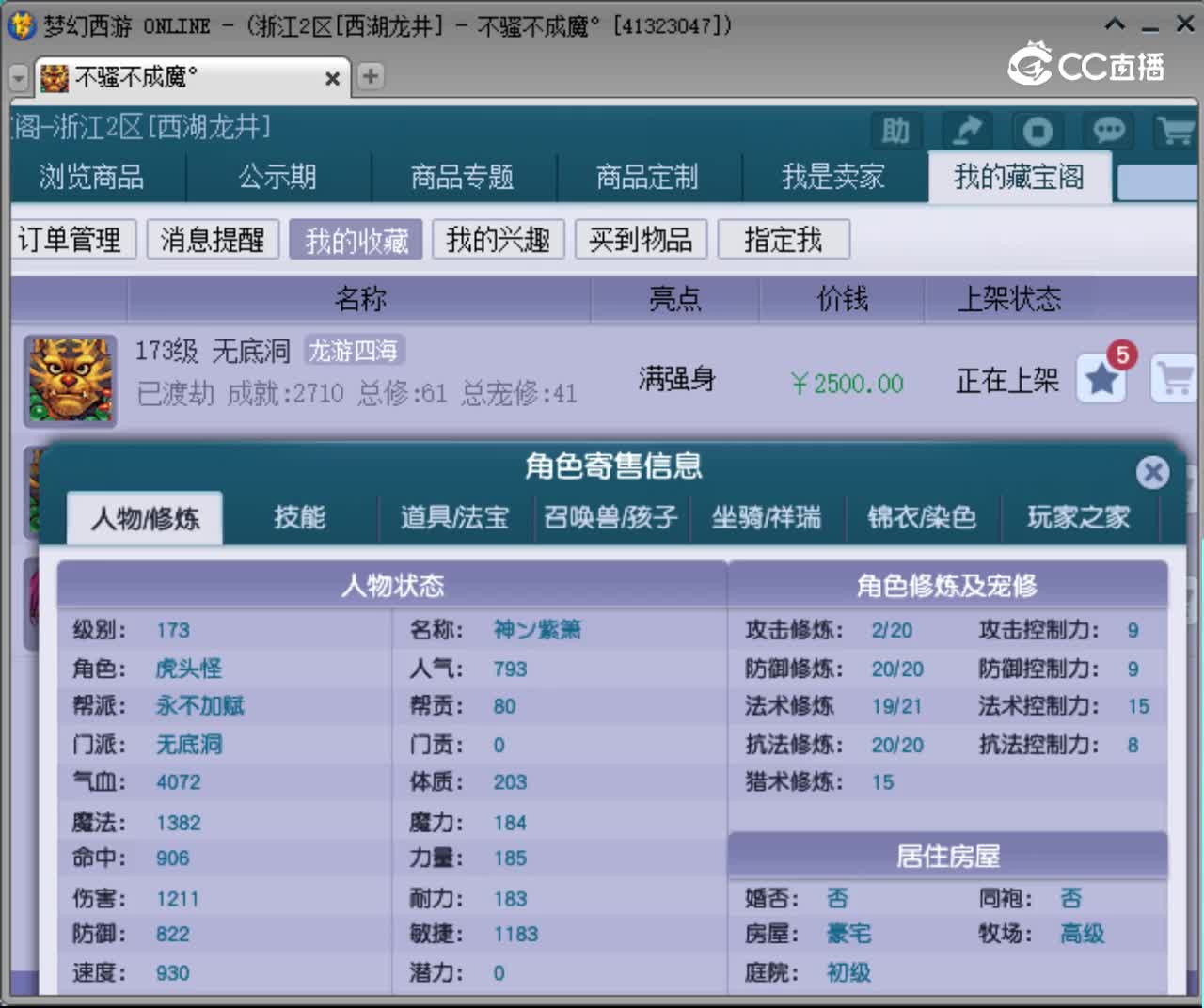Switch to the 坐骑/祥瑞 tab
Image resolution: width=1204 pixels, height=1008 pixels.
pos(767,517)
